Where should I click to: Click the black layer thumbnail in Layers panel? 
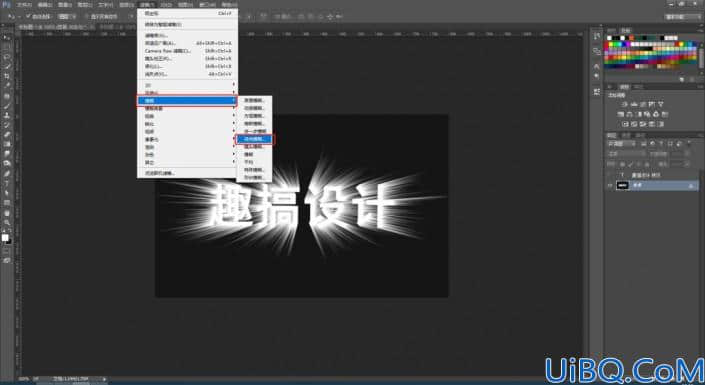click(622, 185)
